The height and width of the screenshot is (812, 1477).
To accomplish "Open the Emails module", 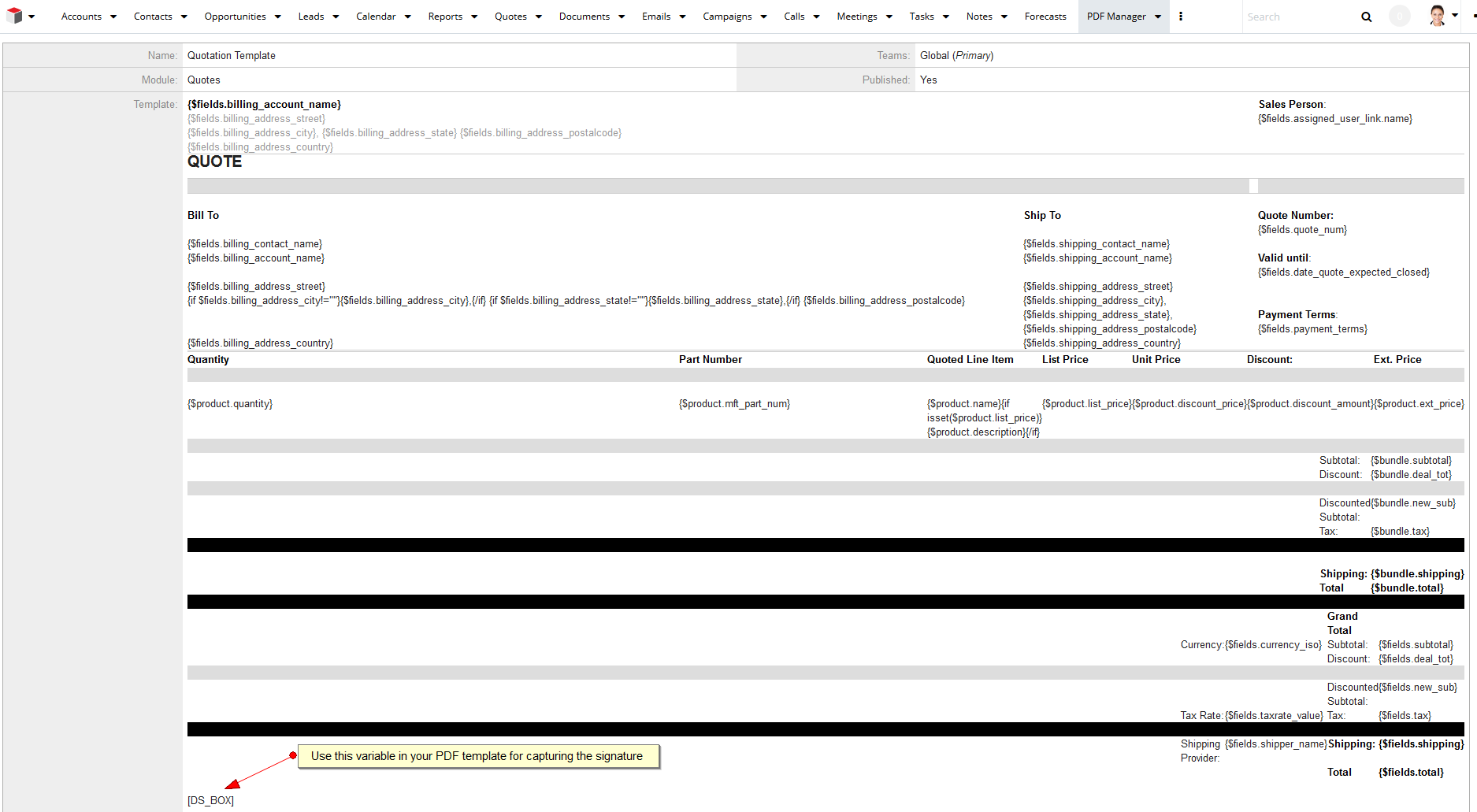I will (656, 17).
